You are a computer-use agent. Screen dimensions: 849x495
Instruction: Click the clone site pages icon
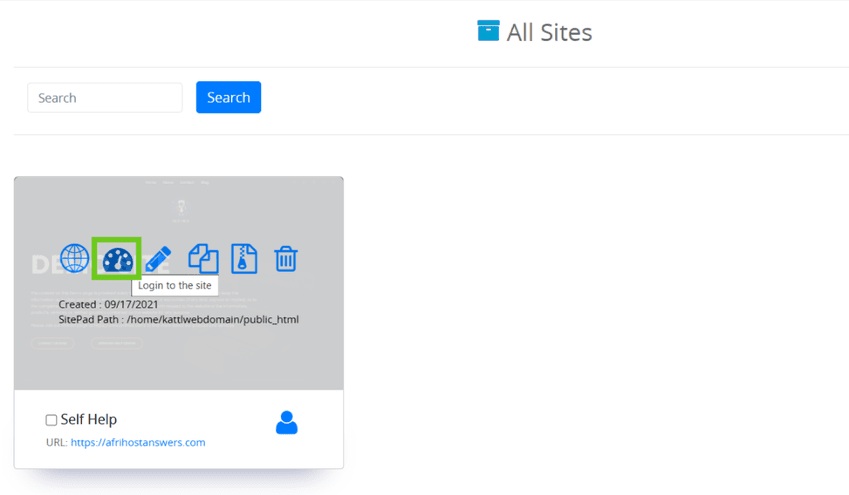[x=203, y=258]
